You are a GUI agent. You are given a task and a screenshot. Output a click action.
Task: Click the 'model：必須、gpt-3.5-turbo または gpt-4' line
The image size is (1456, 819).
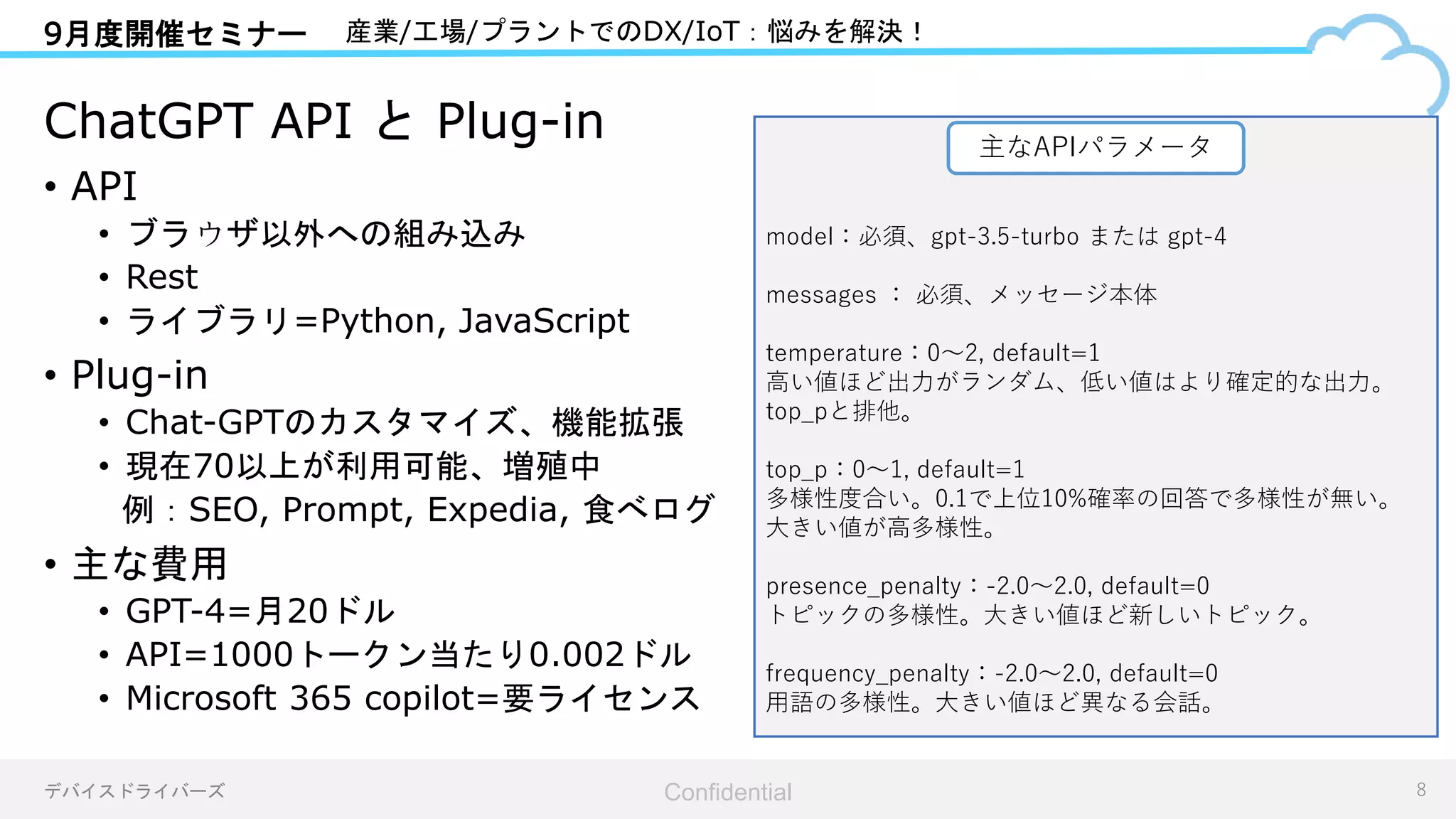(996, 236)
